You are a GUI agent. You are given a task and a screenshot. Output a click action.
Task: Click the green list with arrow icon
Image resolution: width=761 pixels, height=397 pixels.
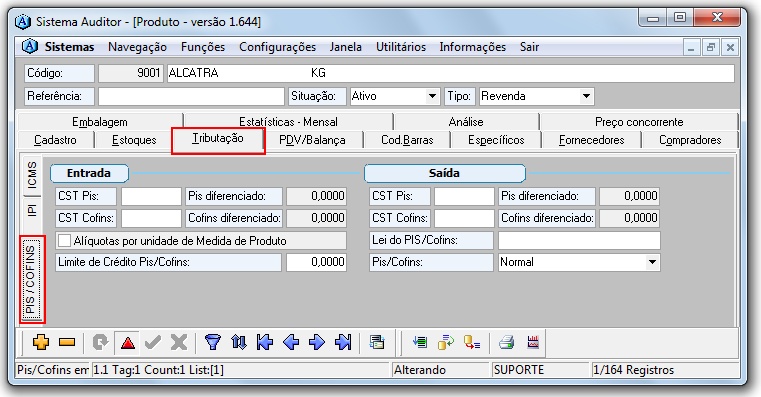[x=420, y=342]
